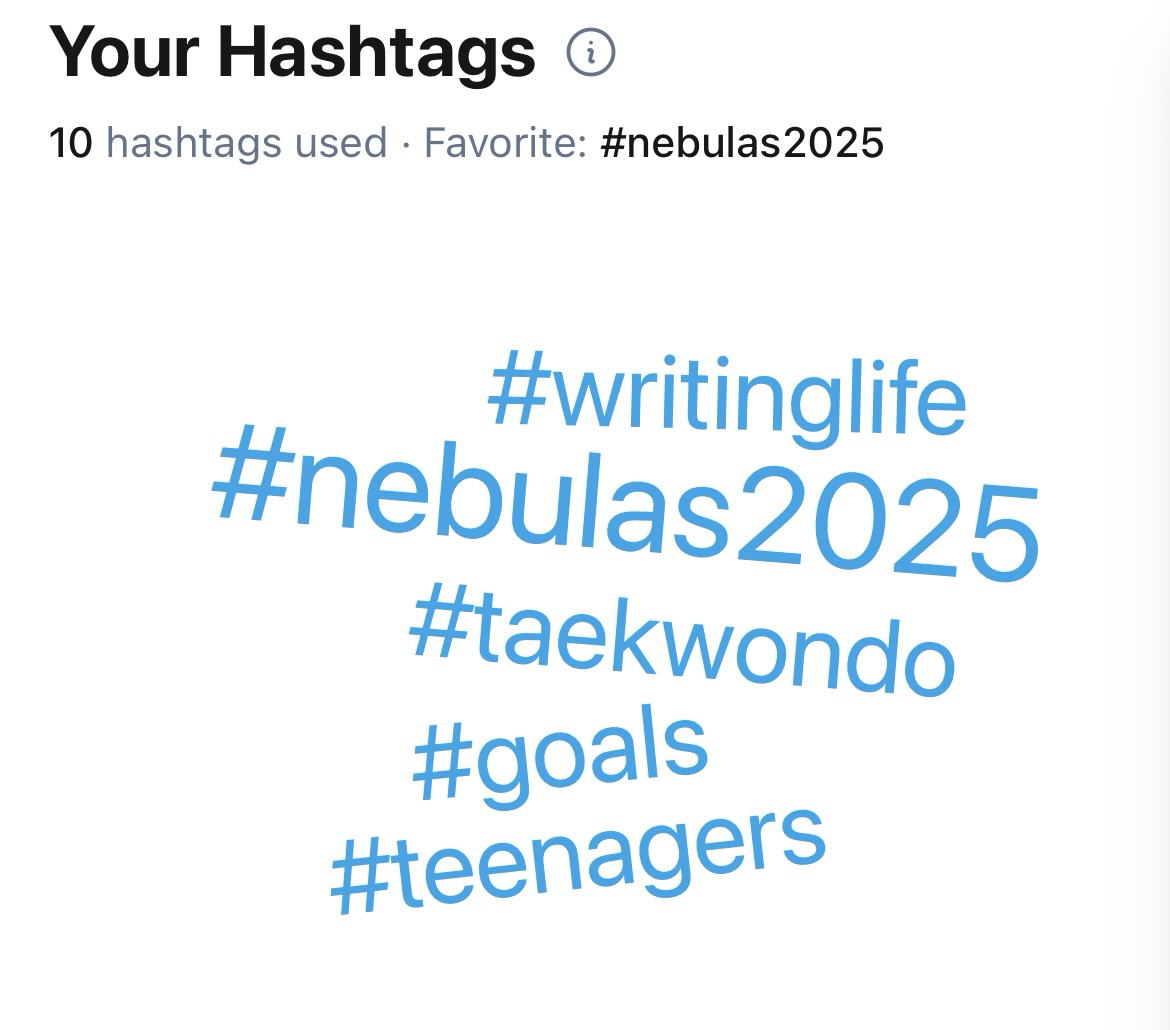Viewport: 1170px width, 1030px height.
Task: Choose the bottom cloud hashtag, #teenagers
Action: click(578, 860)
